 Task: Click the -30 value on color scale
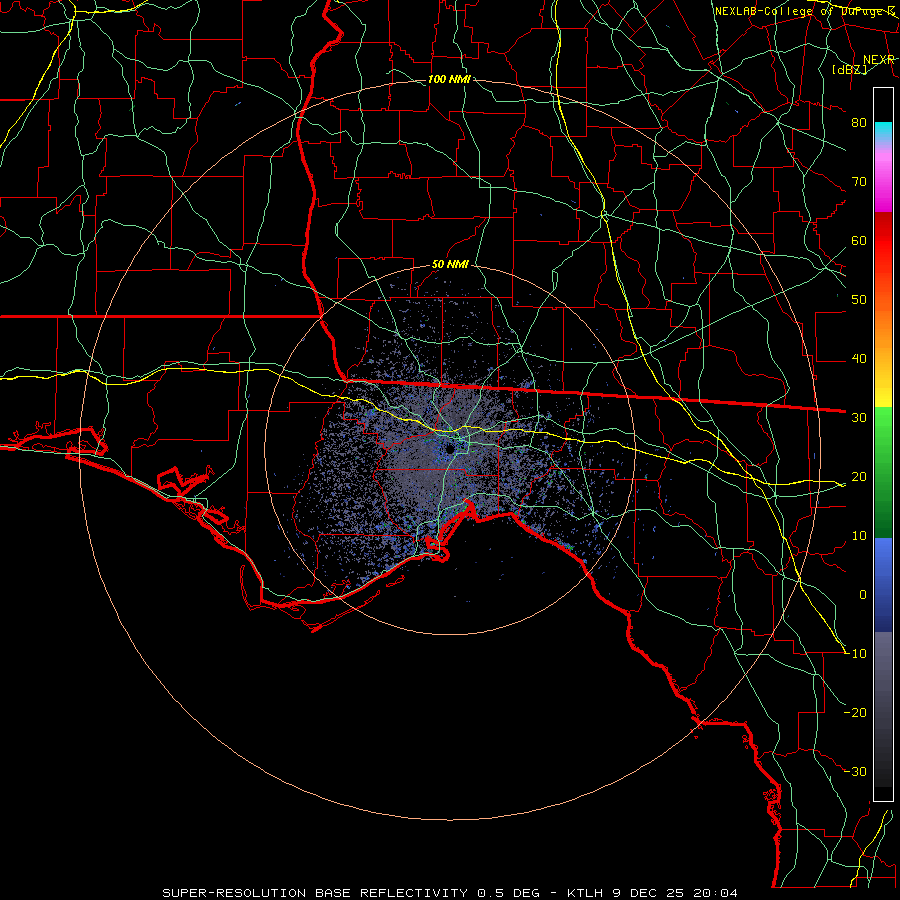855,772
